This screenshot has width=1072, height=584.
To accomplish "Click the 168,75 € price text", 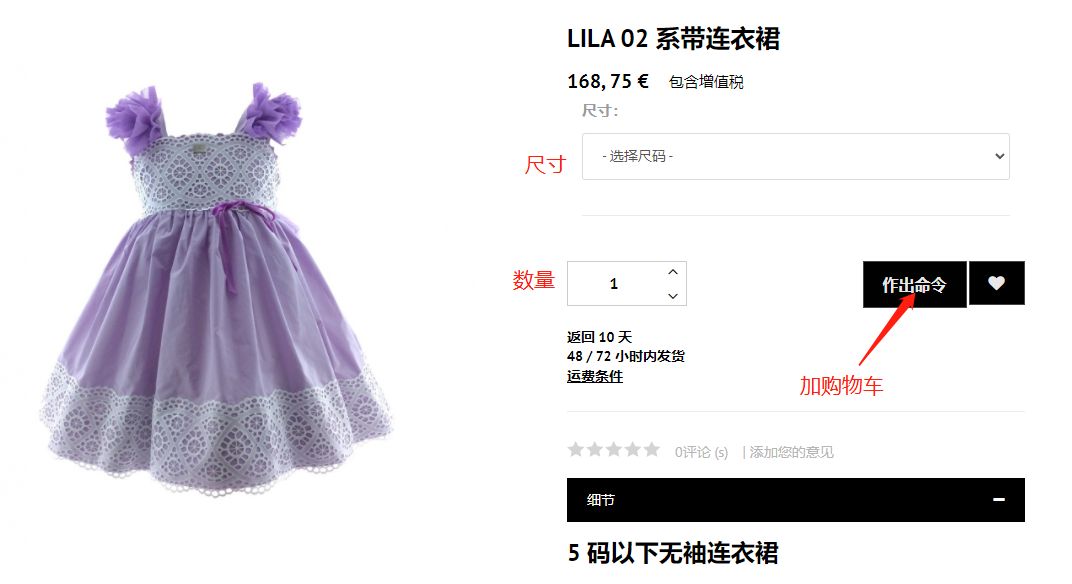I will [608, 81].
